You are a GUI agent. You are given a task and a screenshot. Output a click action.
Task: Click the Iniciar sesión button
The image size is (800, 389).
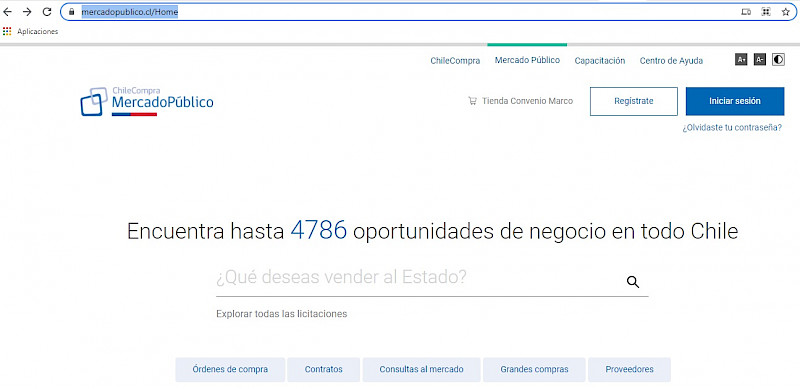(735, 101)
